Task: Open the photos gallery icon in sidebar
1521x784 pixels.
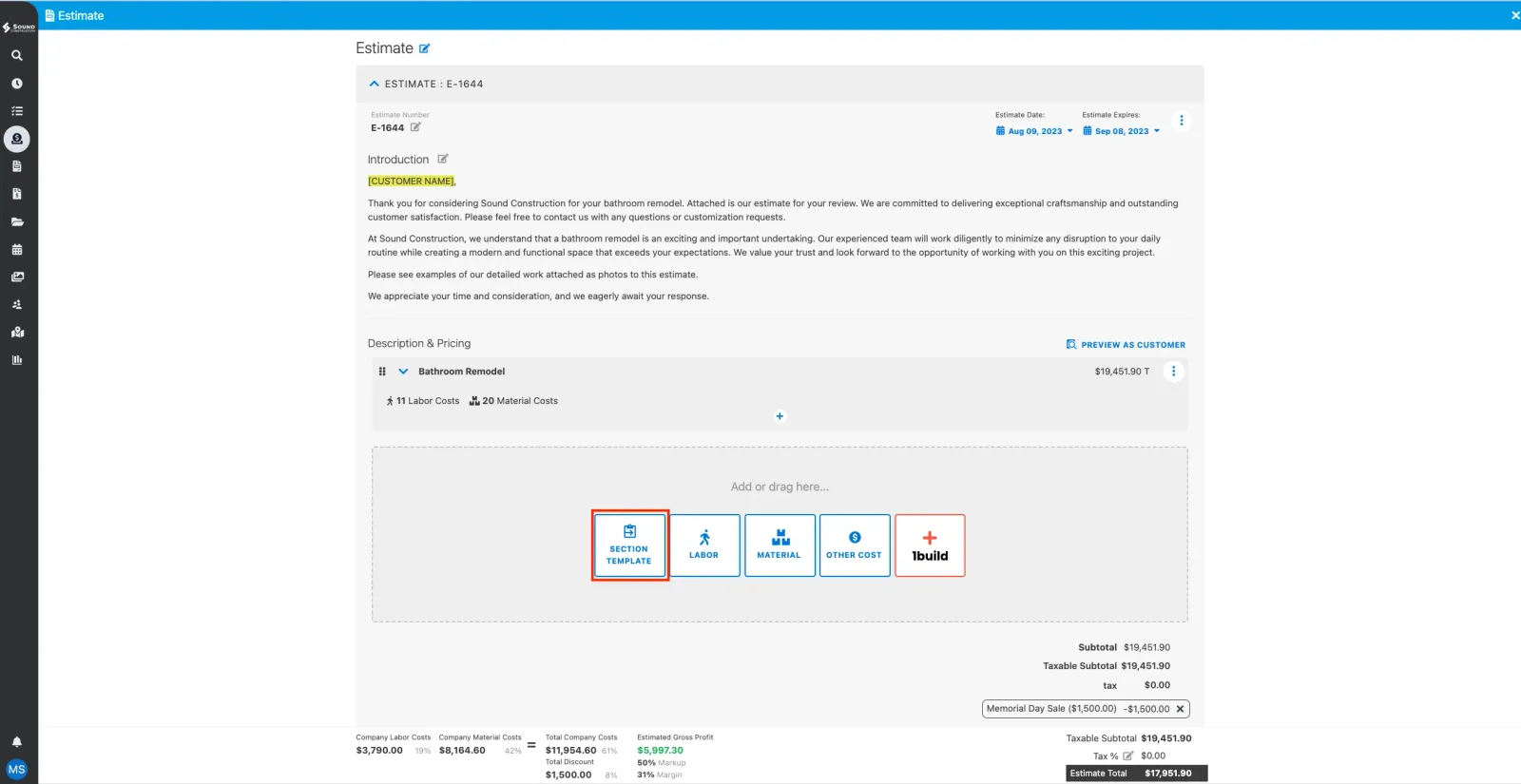Action: coord(17,277)
